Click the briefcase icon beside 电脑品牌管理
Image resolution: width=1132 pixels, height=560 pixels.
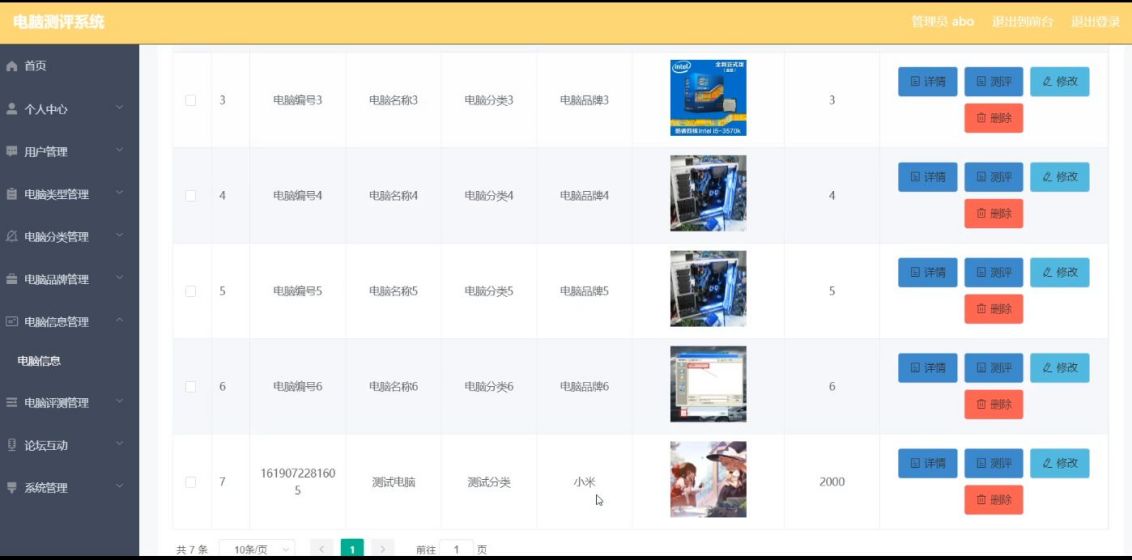pyautogui.click(x=11, y=279)
